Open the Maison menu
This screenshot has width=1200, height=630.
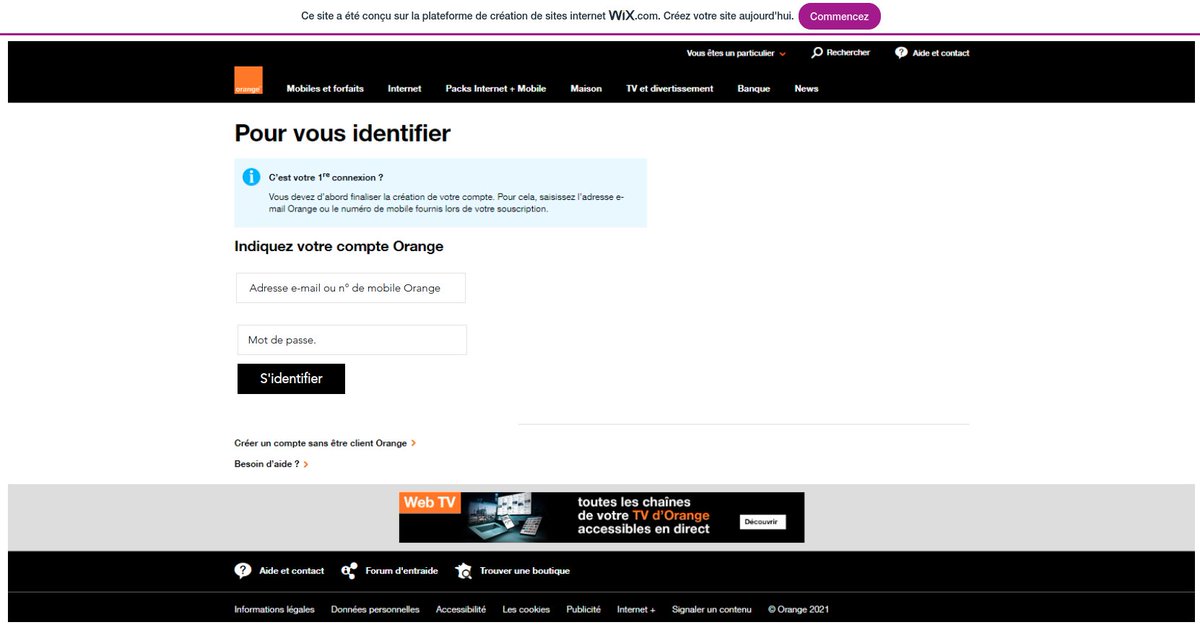coord(586,89)
